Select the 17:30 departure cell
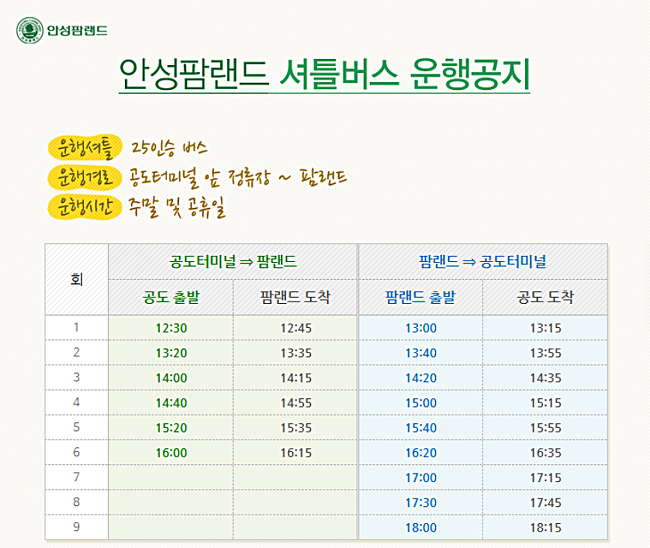The image size is (650, 548). tap(420, 502)
